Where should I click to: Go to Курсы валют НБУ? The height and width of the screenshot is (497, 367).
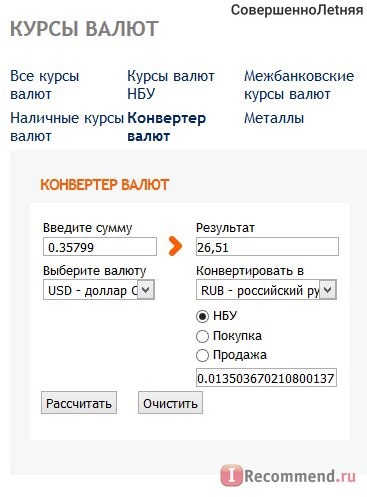tap(171, 85)
